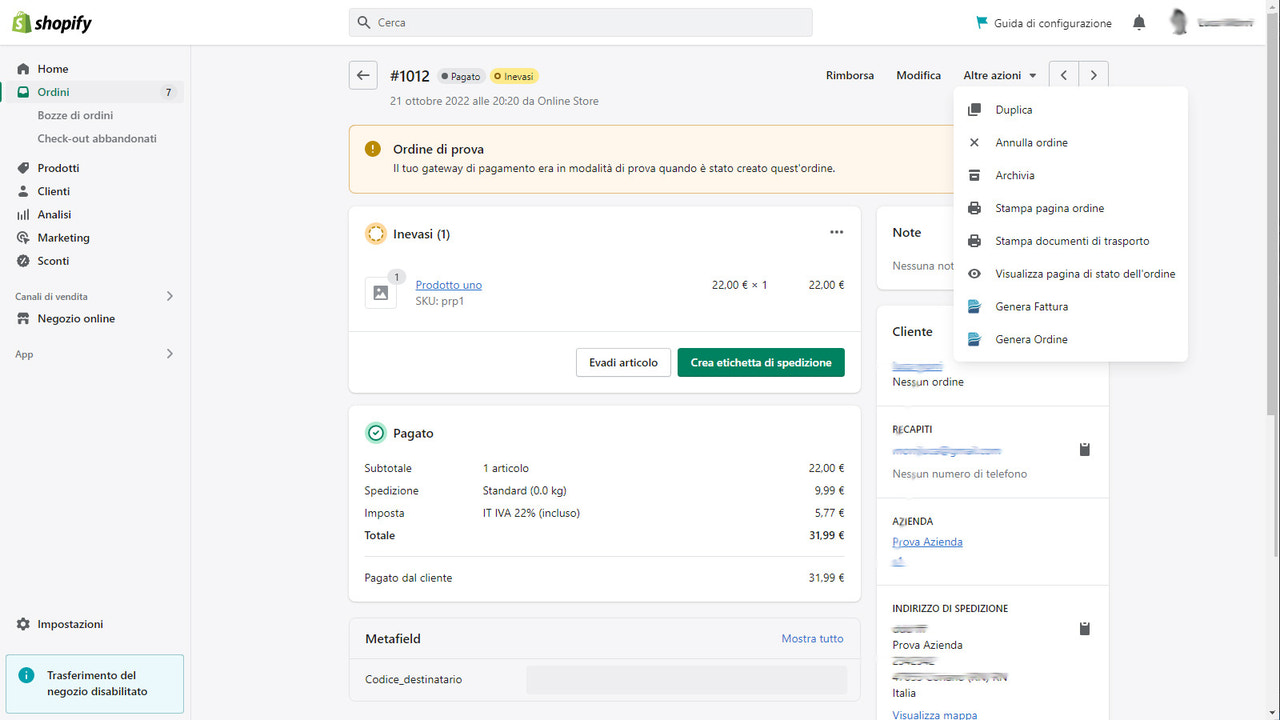Click the Ordini inbox icon
This screenshot has height=720, width=1280.
(23, 92)
